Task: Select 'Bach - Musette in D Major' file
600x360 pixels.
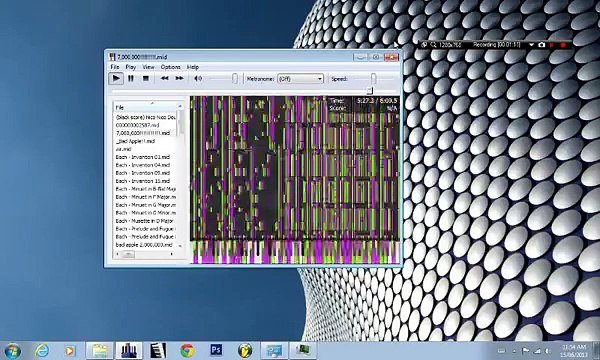Action: point(145,221)
